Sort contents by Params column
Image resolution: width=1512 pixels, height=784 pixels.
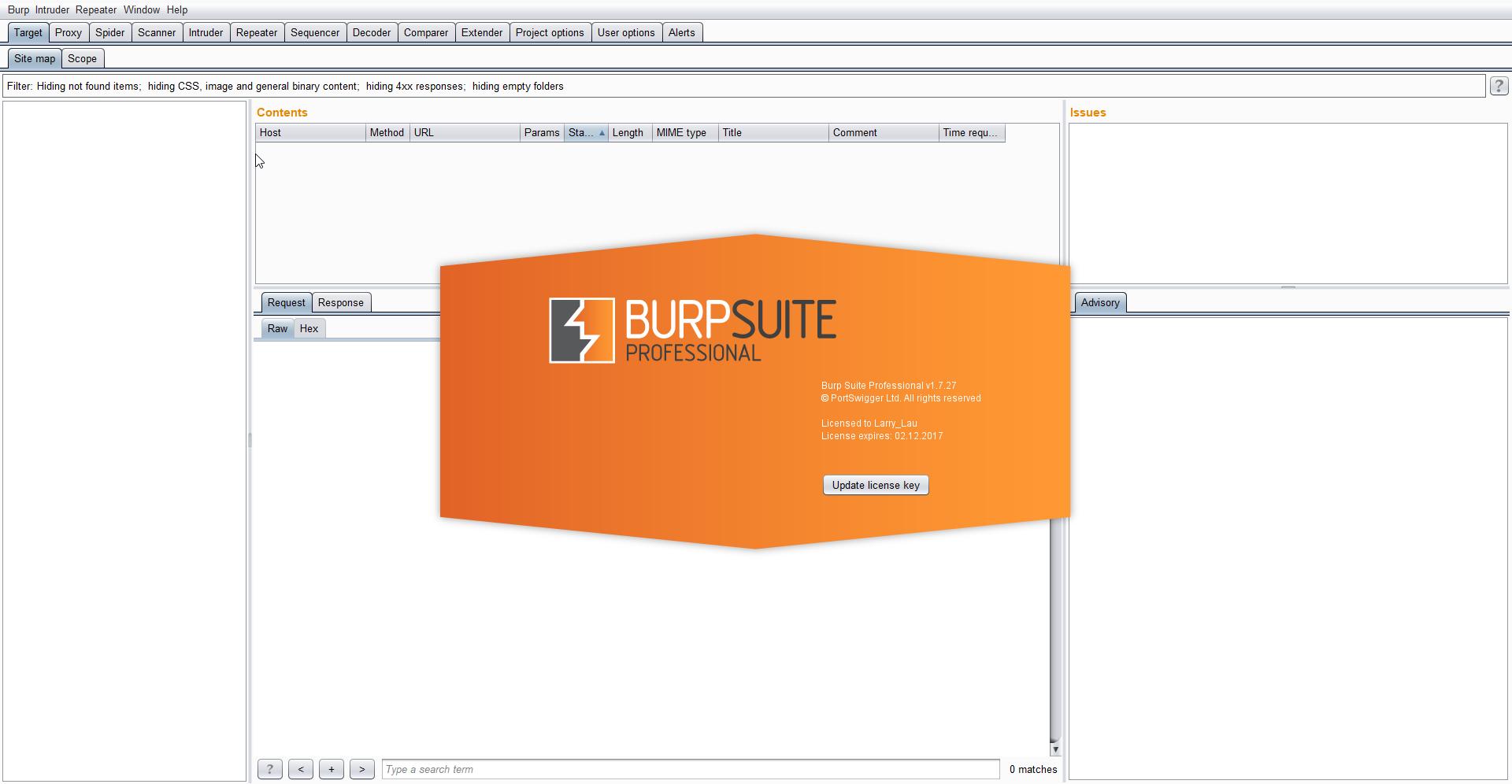click(542, 133)
